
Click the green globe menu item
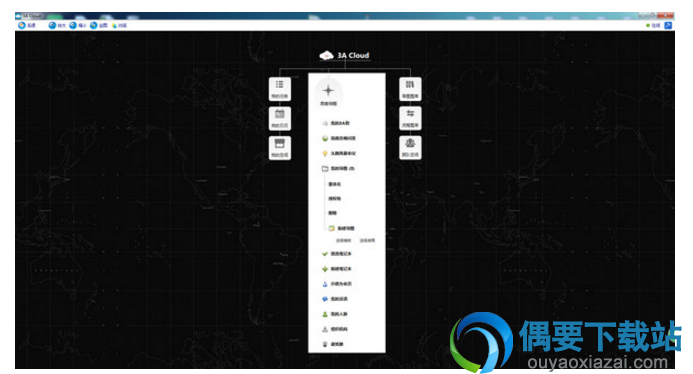pyautogui.click(x=339, y=138)
